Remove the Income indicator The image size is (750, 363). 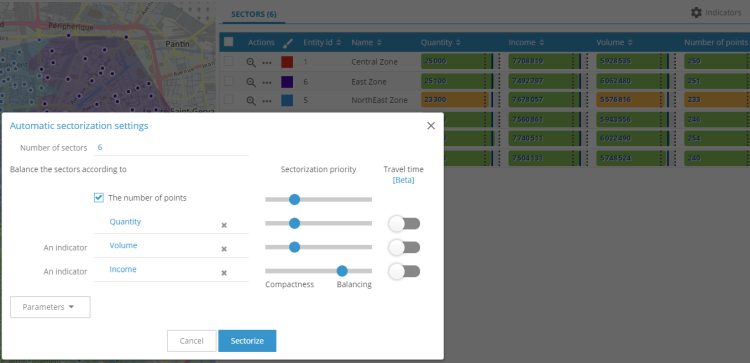pyautogui.click(x=224, y=273)
